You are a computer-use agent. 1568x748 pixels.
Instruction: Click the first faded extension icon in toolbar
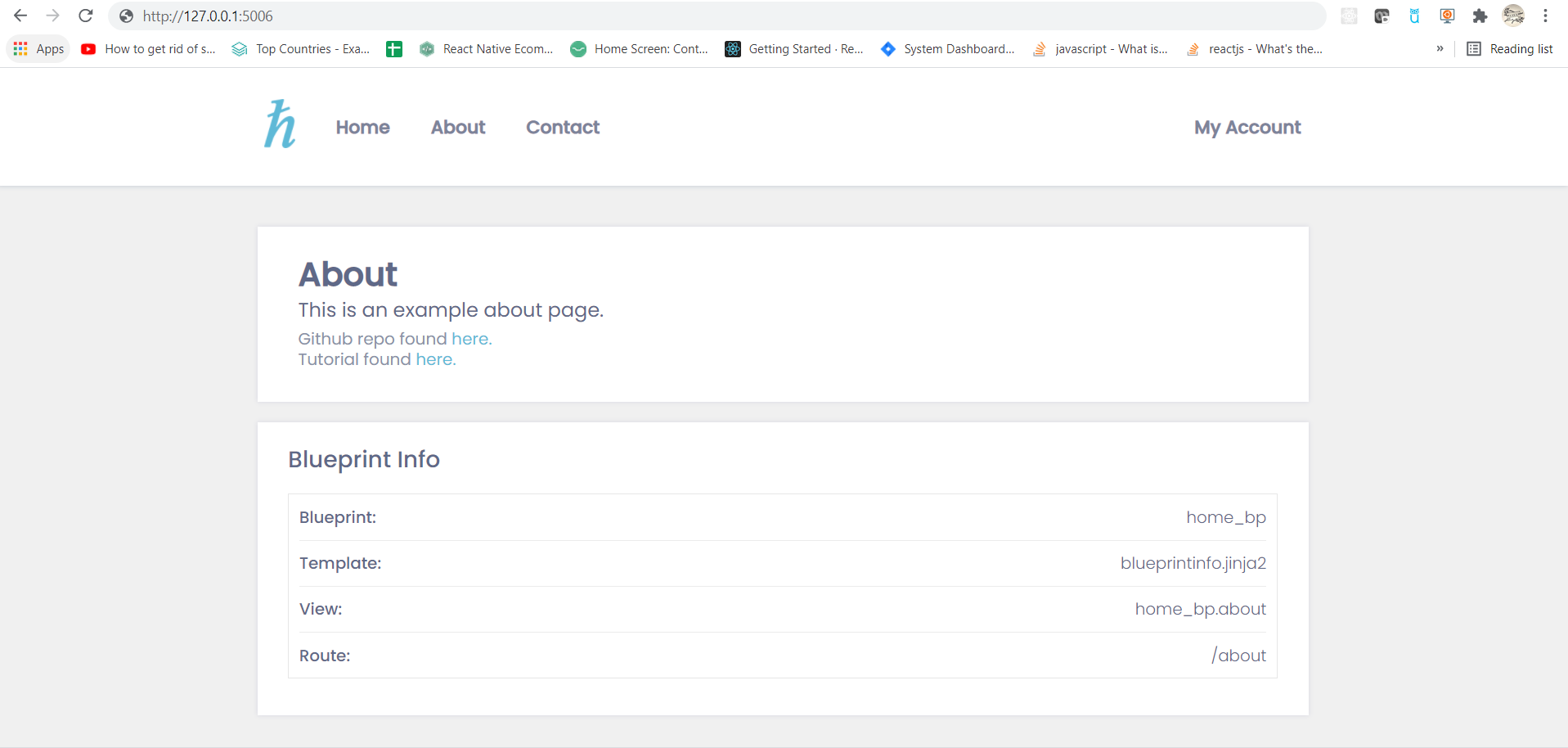(x=1350, y=16)
